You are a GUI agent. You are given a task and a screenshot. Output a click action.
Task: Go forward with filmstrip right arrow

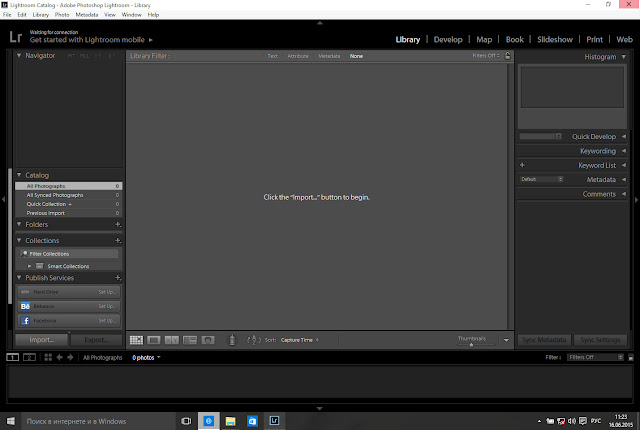tap(70, 357)
